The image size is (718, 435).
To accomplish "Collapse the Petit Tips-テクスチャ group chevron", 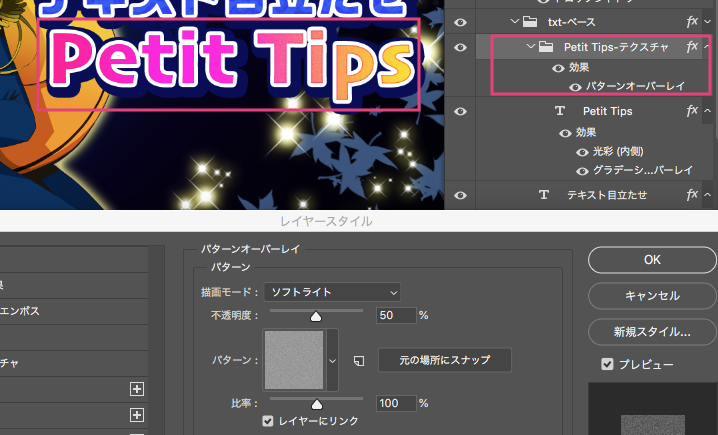I will 531,46.
